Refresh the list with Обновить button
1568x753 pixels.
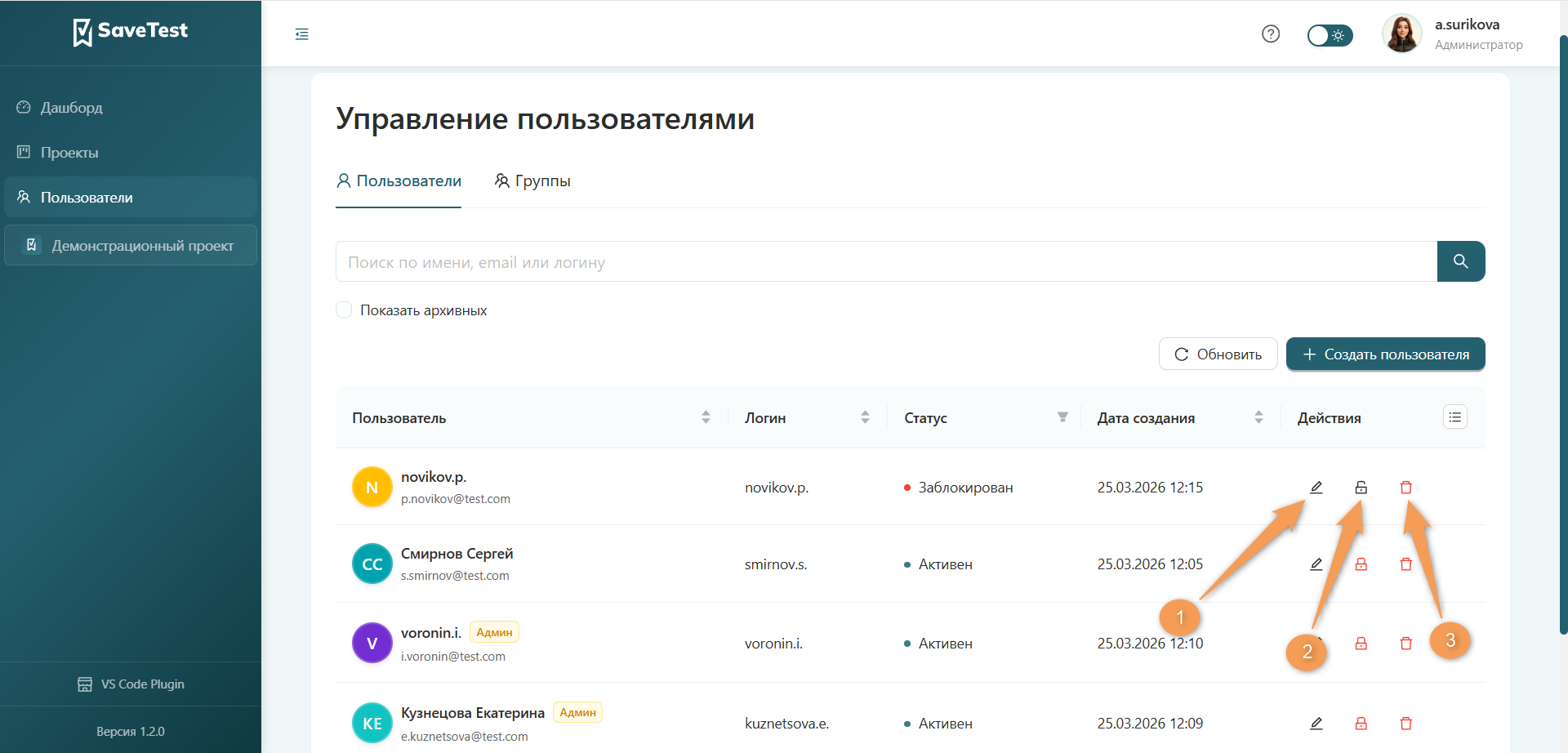1218,353
